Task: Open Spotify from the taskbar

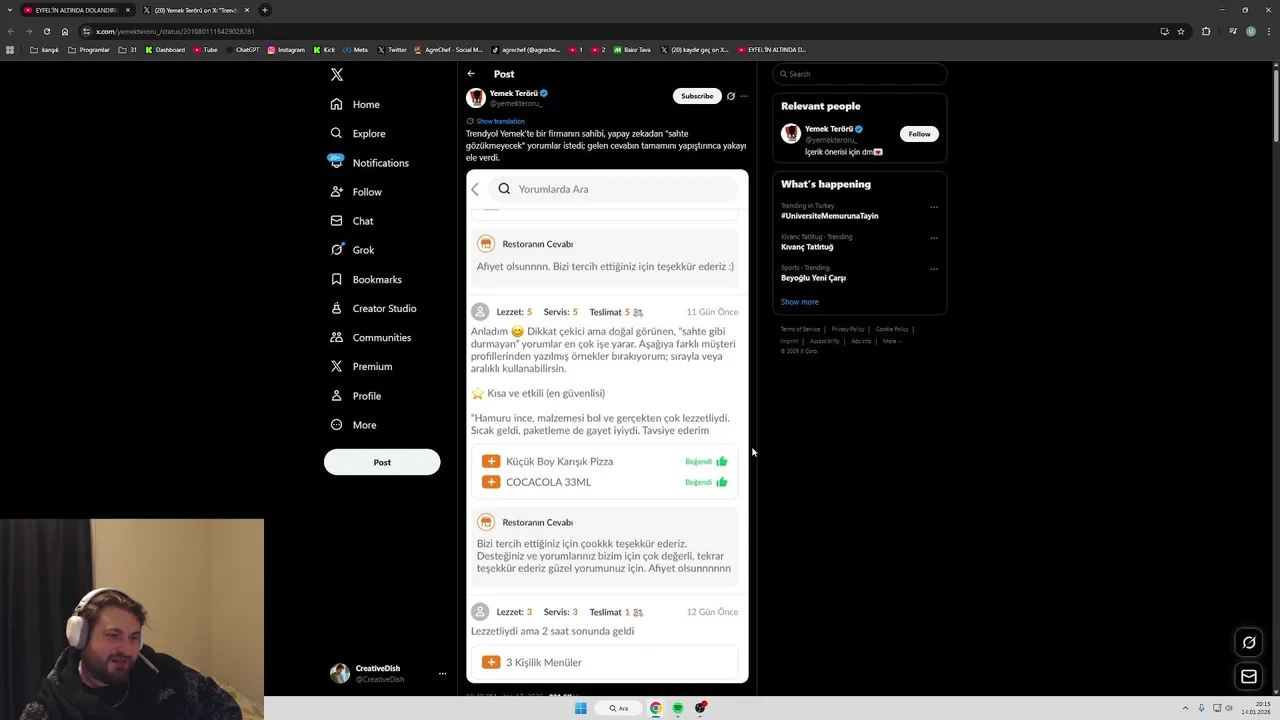Action: (x=678, y=708)
